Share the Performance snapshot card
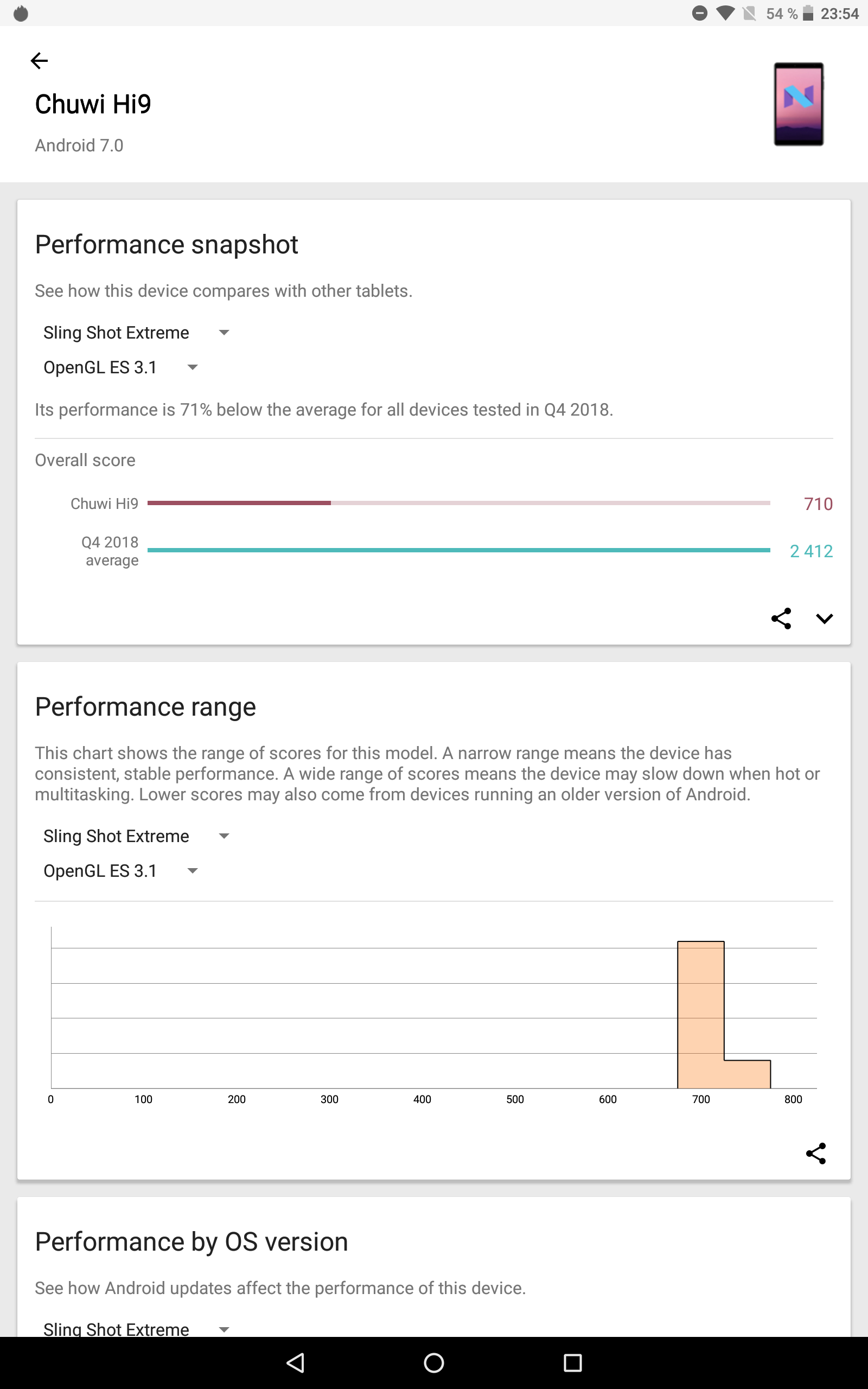This screenshot has width=868, height=1389. point(781,618)
